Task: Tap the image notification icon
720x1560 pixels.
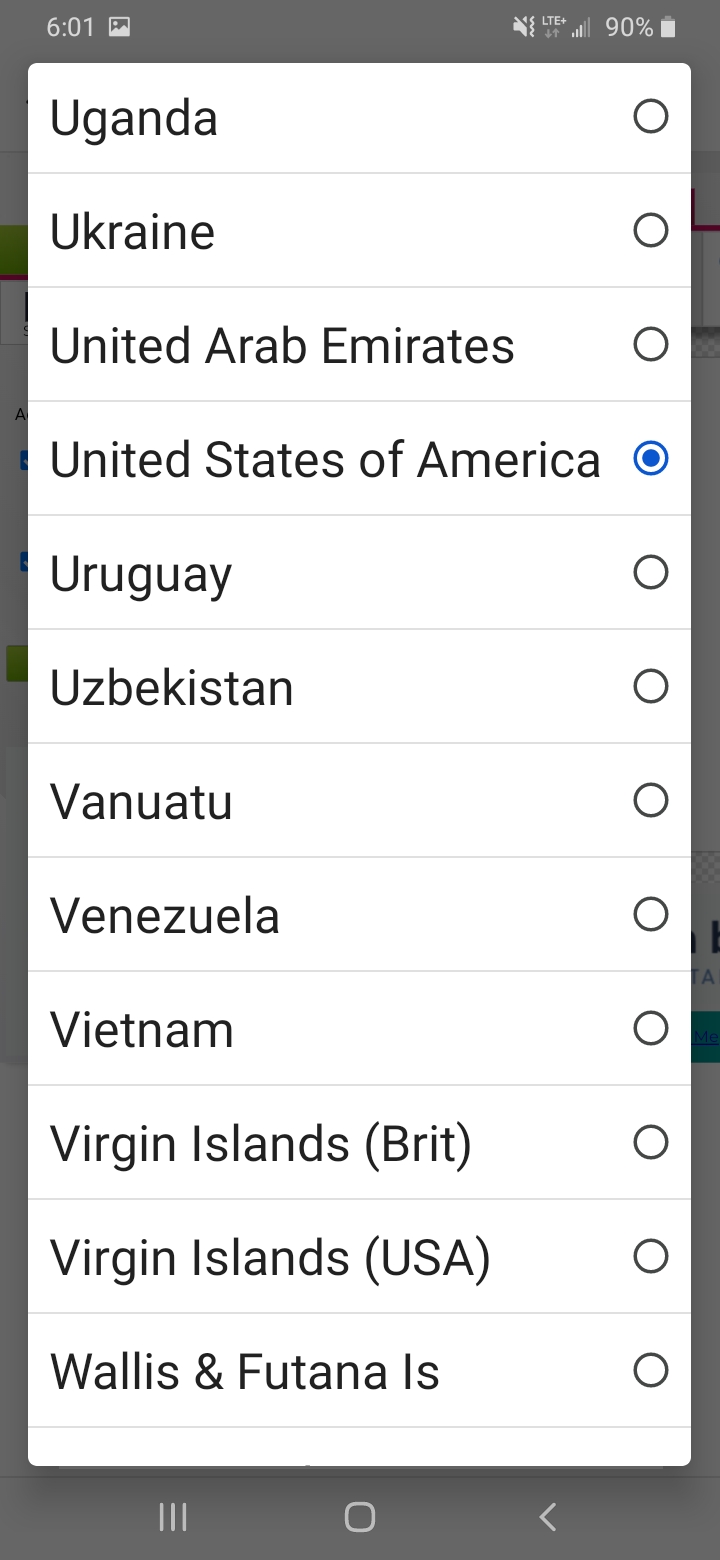Action: 119,28
